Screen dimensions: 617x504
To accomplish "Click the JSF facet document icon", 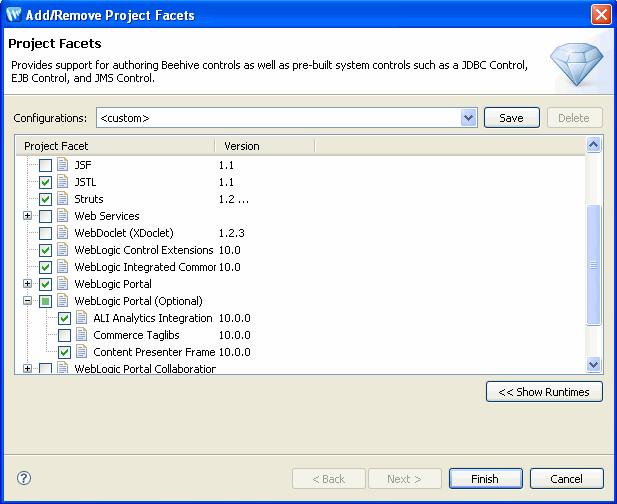I will (x=62, y=164).
